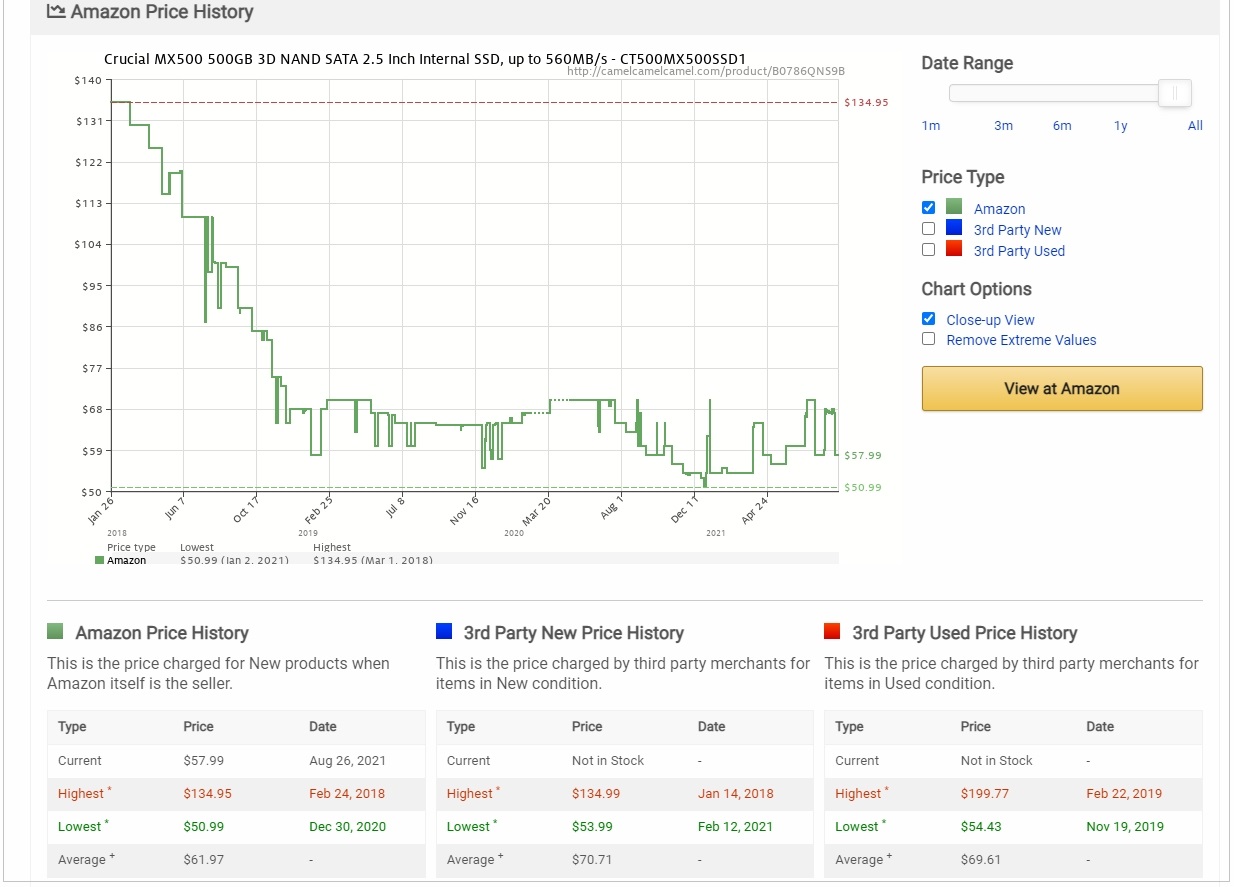Screen dimensions: 1234x887
Task: Click the $50.99 green chart label
Action: [863, 487]
